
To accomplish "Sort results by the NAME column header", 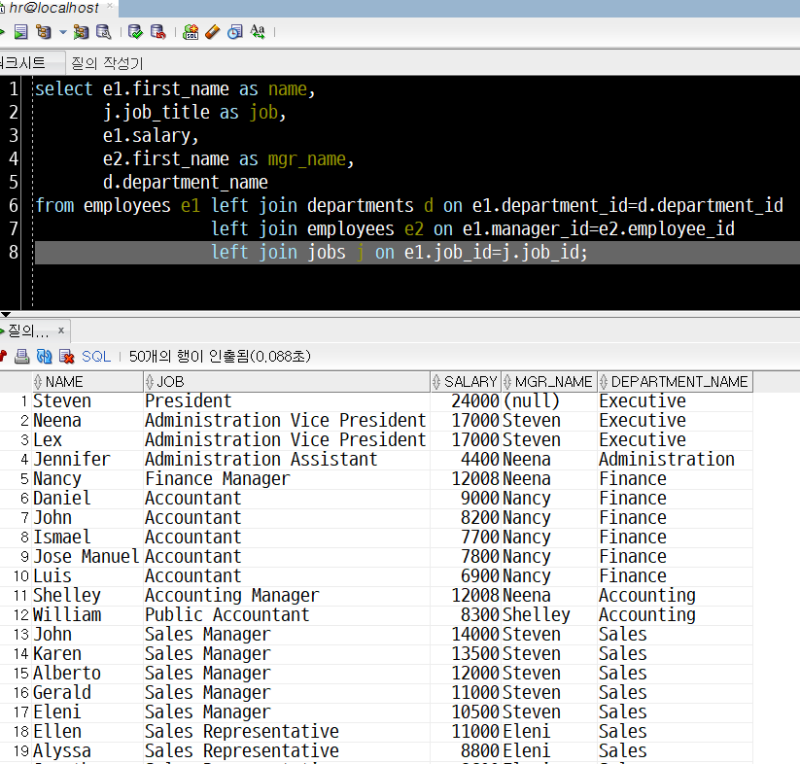I will click(x=60, y=381).
